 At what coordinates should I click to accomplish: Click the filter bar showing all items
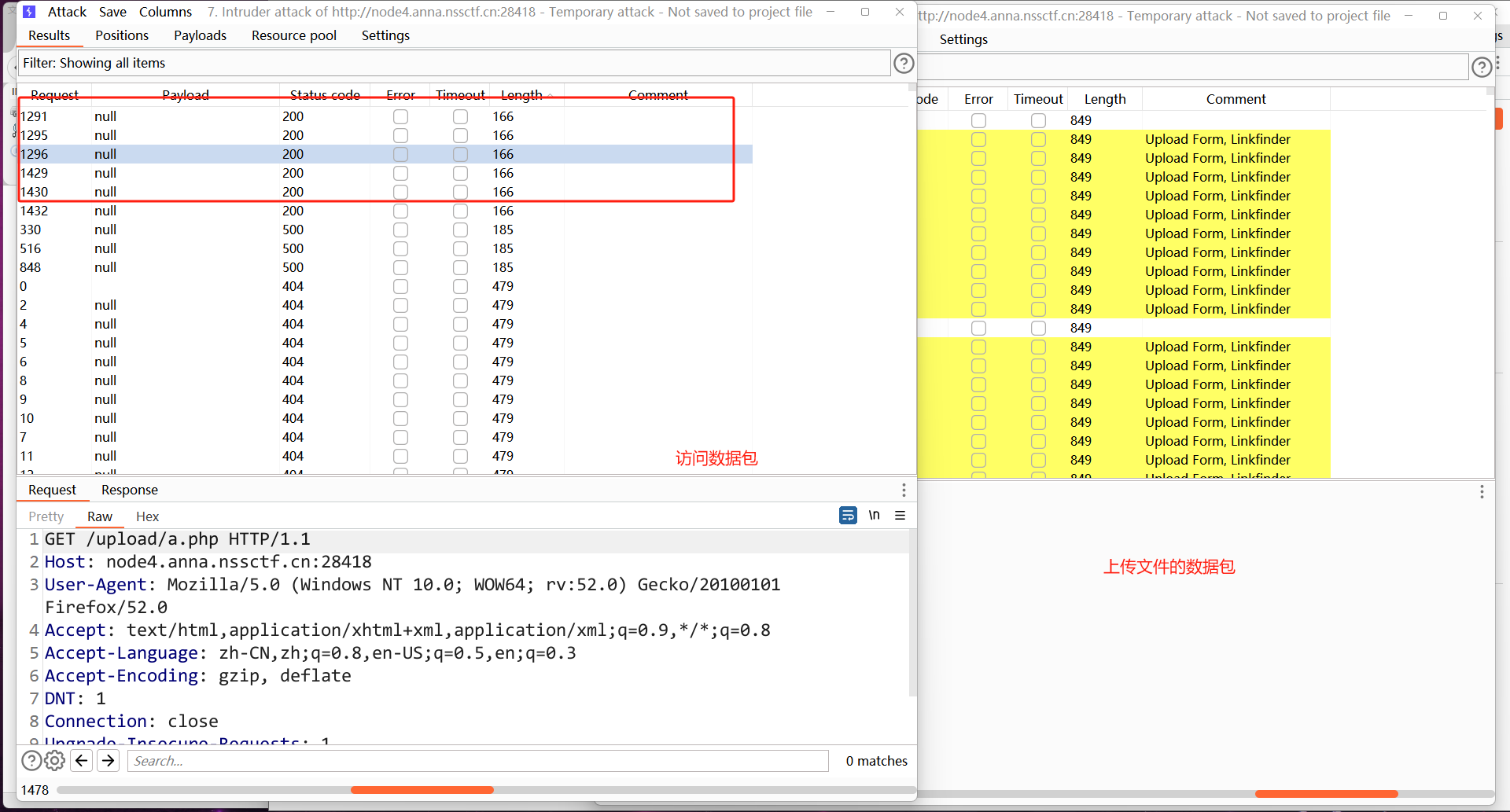(x=454, y=63)
